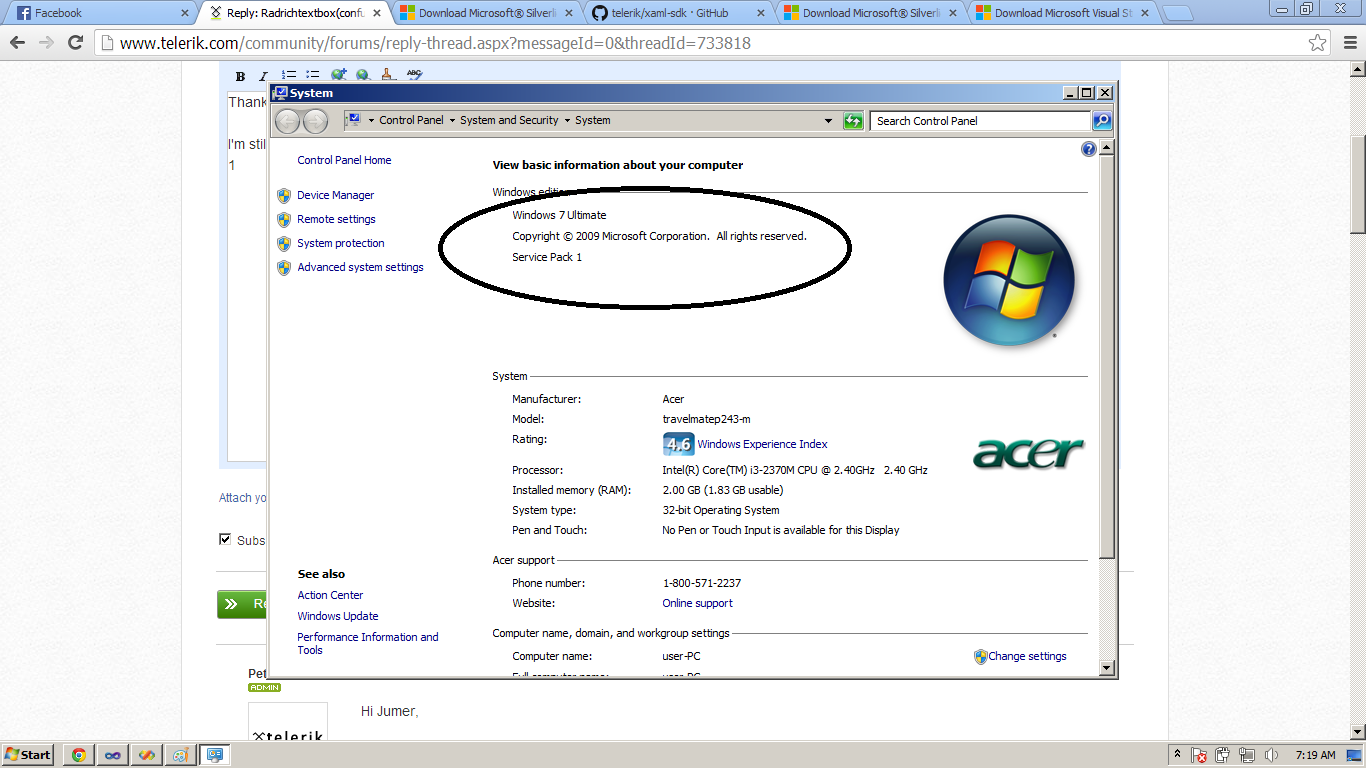Click Change settings link
This screenshot has width=1366, height=768.
point(1027,656)
